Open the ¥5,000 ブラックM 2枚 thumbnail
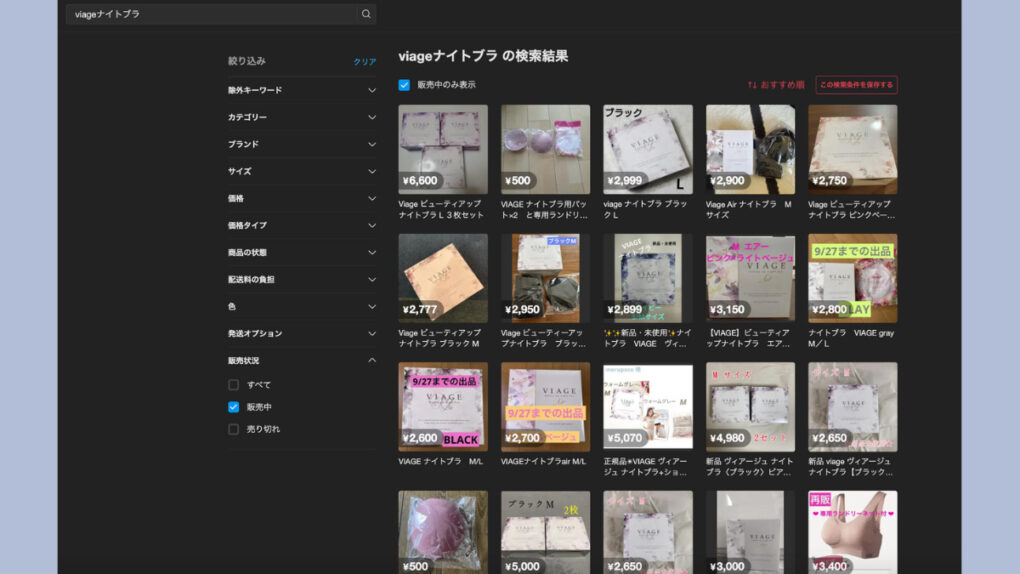The height and width of the screenshot is (574, 1020). point(545,532)
